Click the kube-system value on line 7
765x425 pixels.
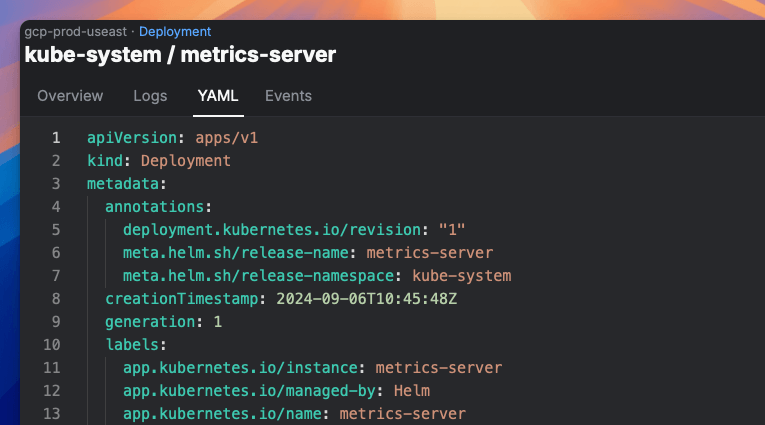[x=461, y=276]
